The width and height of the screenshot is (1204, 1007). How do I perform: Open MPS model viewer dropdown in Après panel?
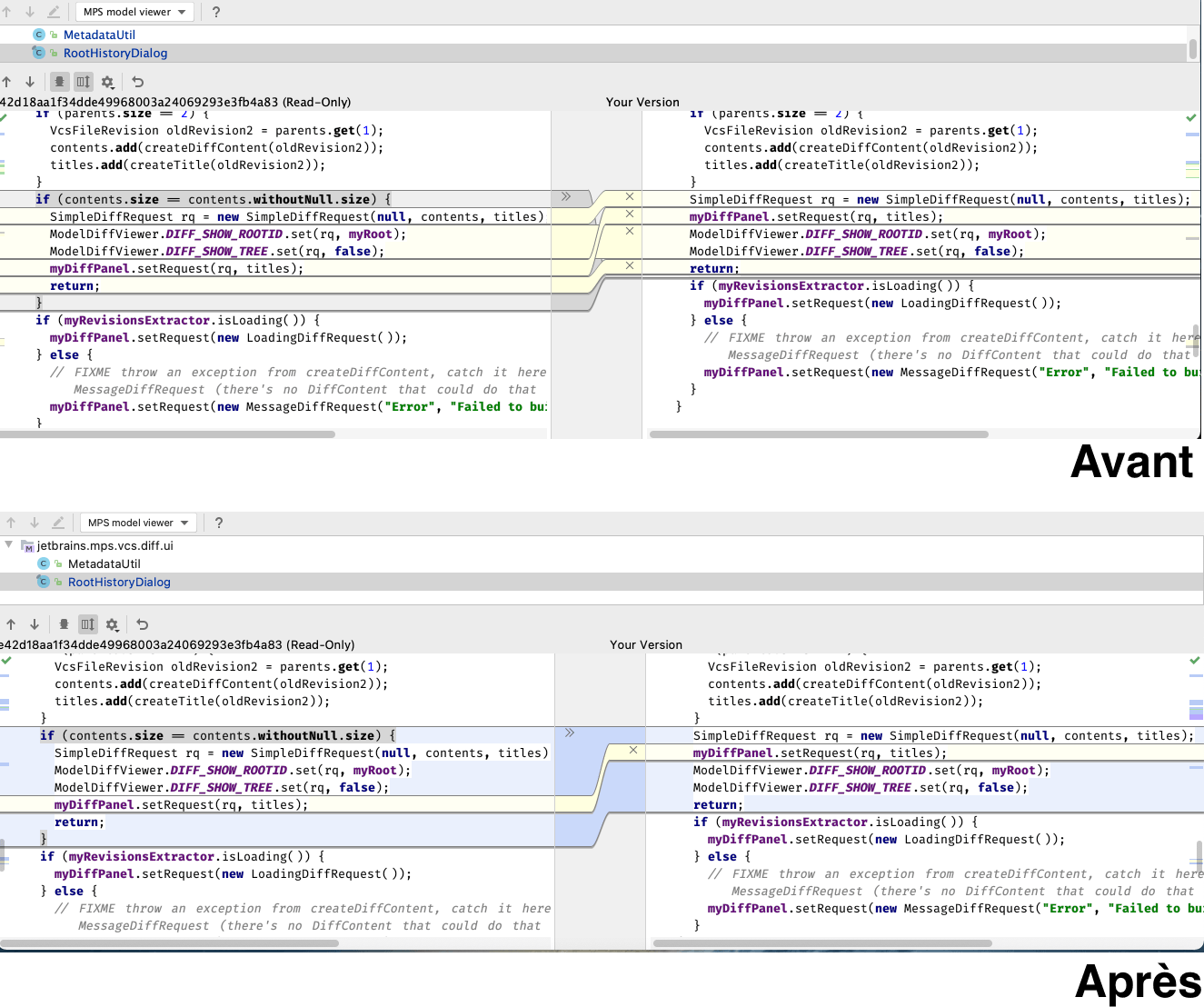139,523
